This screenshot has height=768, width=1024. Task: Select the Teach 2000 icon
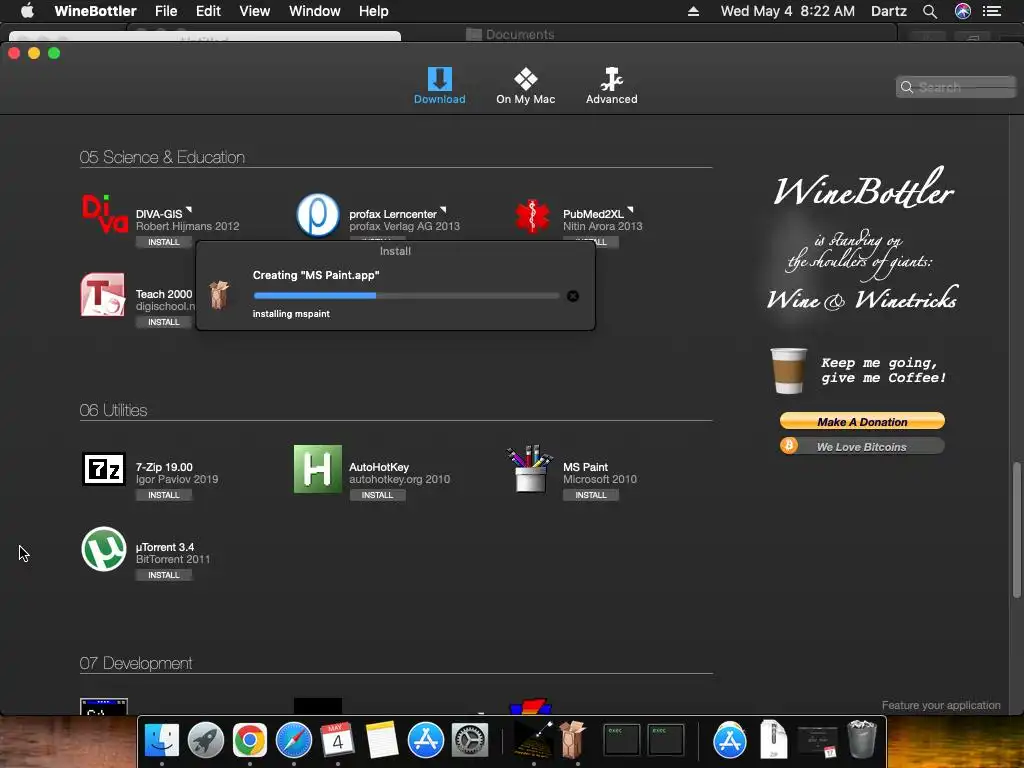point(103,295)
